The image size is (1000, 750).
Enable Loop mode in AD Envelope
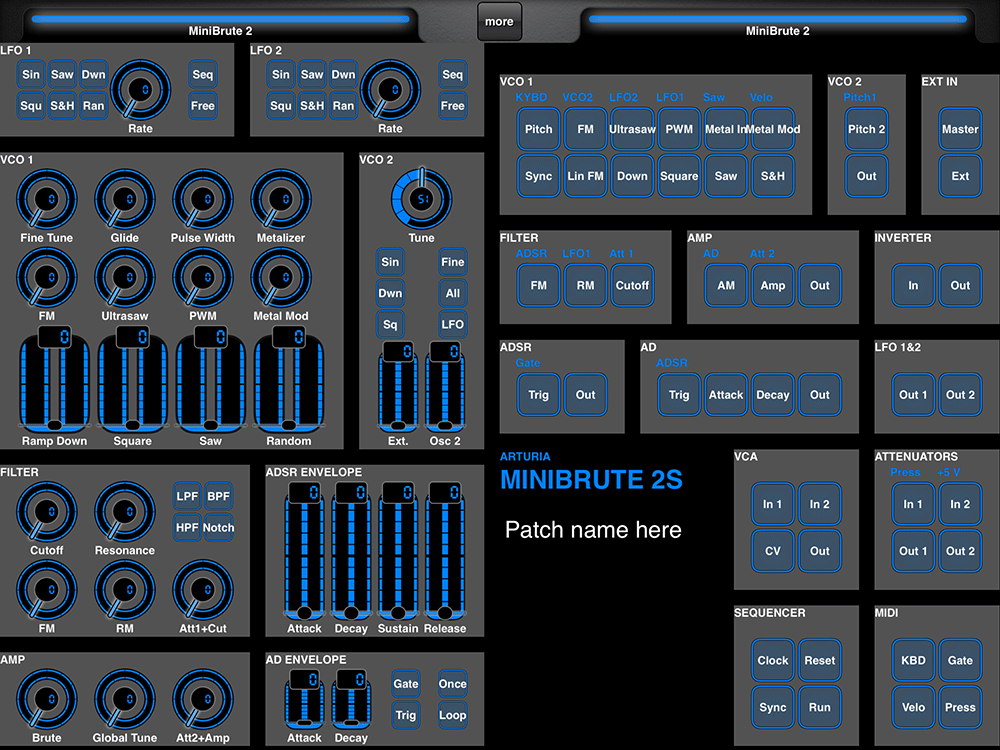coord(452,715)
